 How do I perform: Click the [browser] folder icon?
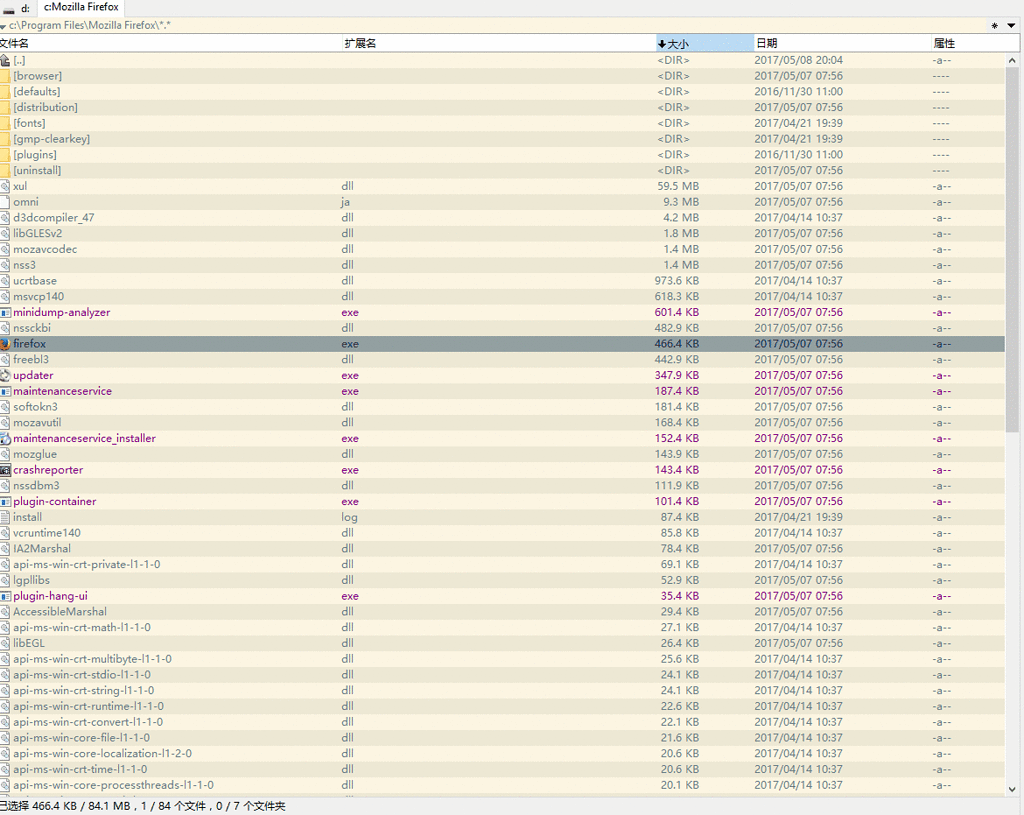coord(5,76)
